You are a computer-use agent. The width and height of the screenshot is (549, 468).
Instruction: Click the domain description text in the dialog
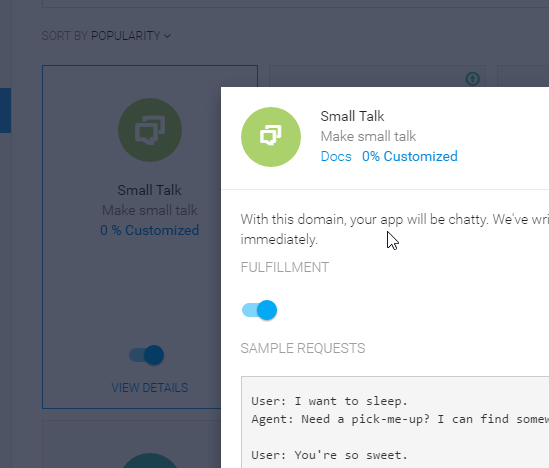395,229
